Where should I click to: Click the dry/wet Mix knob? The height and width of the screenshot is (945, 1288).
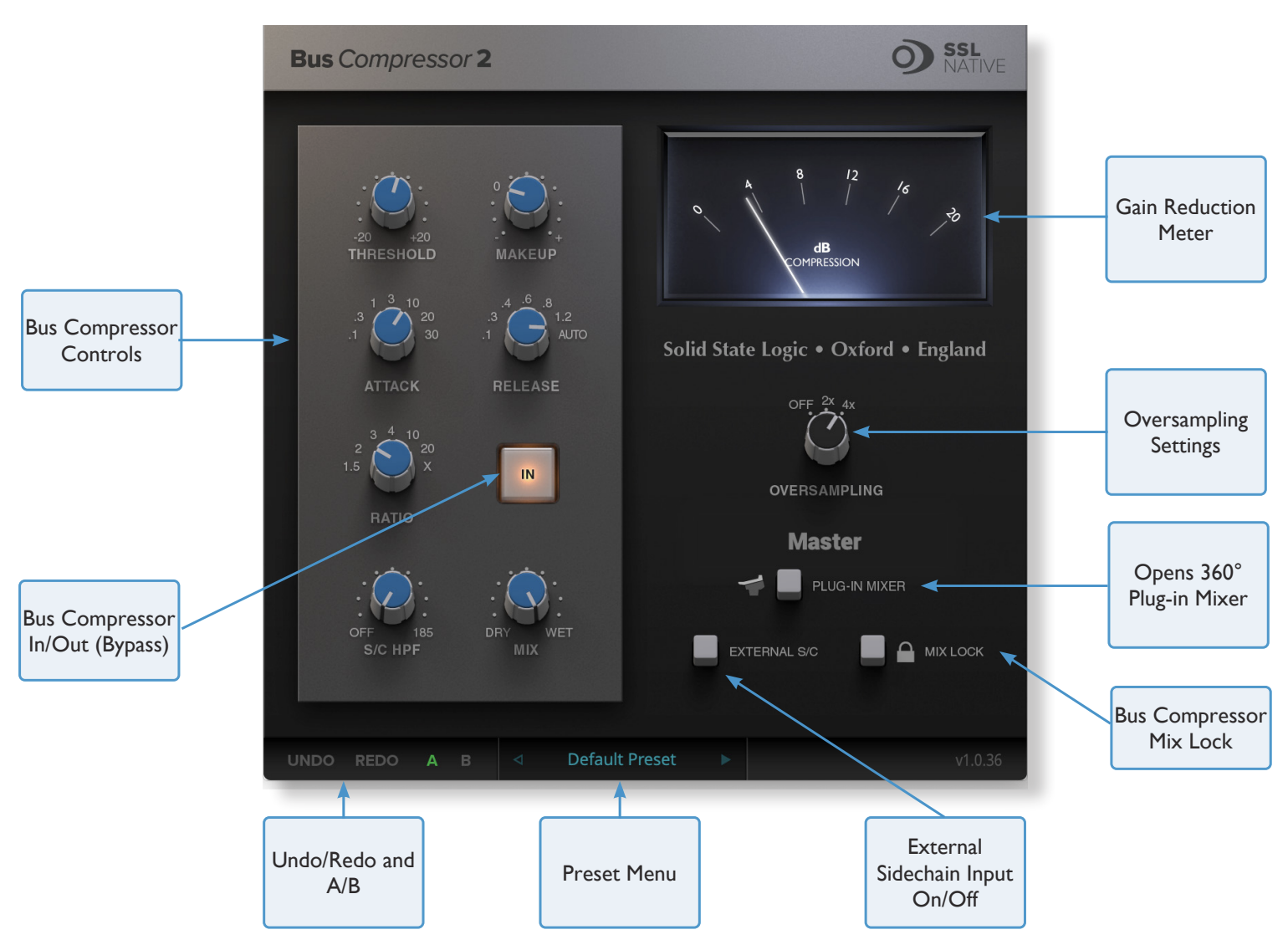[526, 595]
